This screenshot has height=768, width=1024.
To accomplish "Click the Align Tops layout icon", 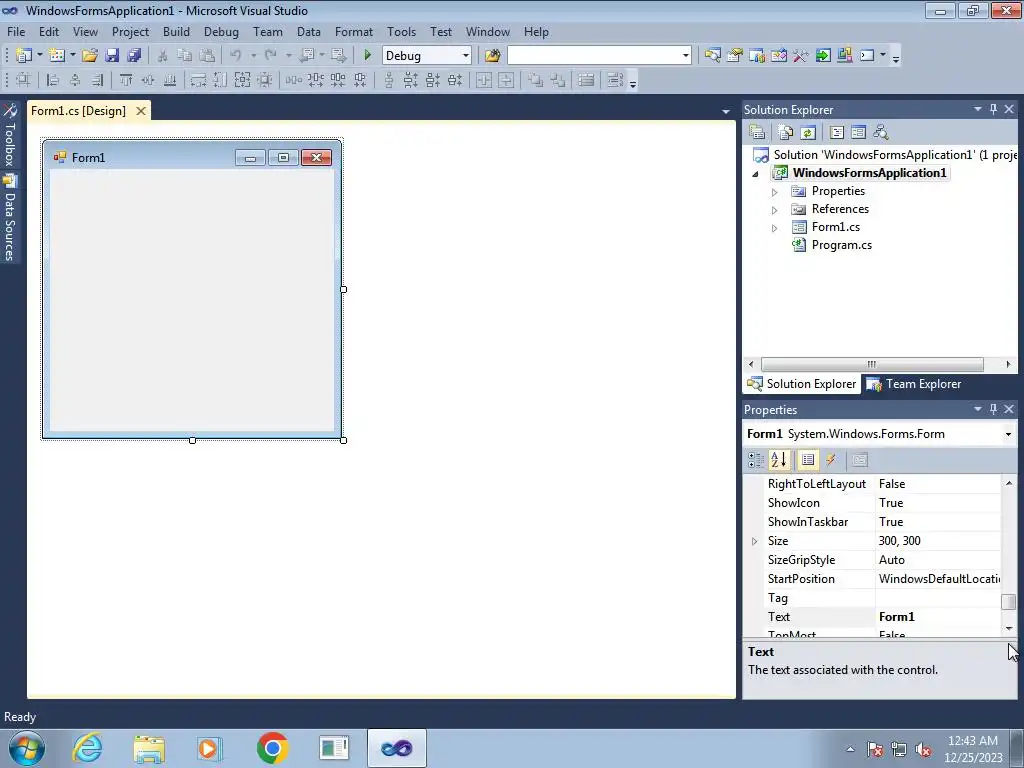I will tap(125, 80).
